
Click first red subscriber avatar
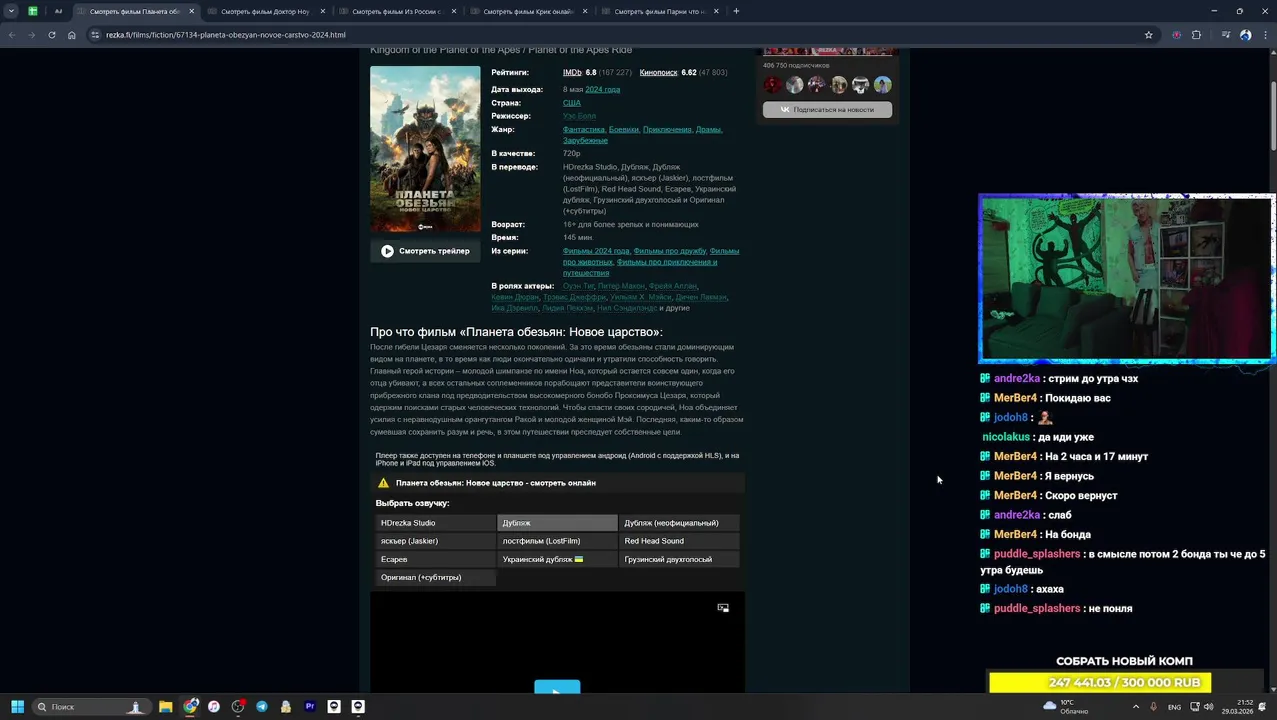tap(773, 85)
